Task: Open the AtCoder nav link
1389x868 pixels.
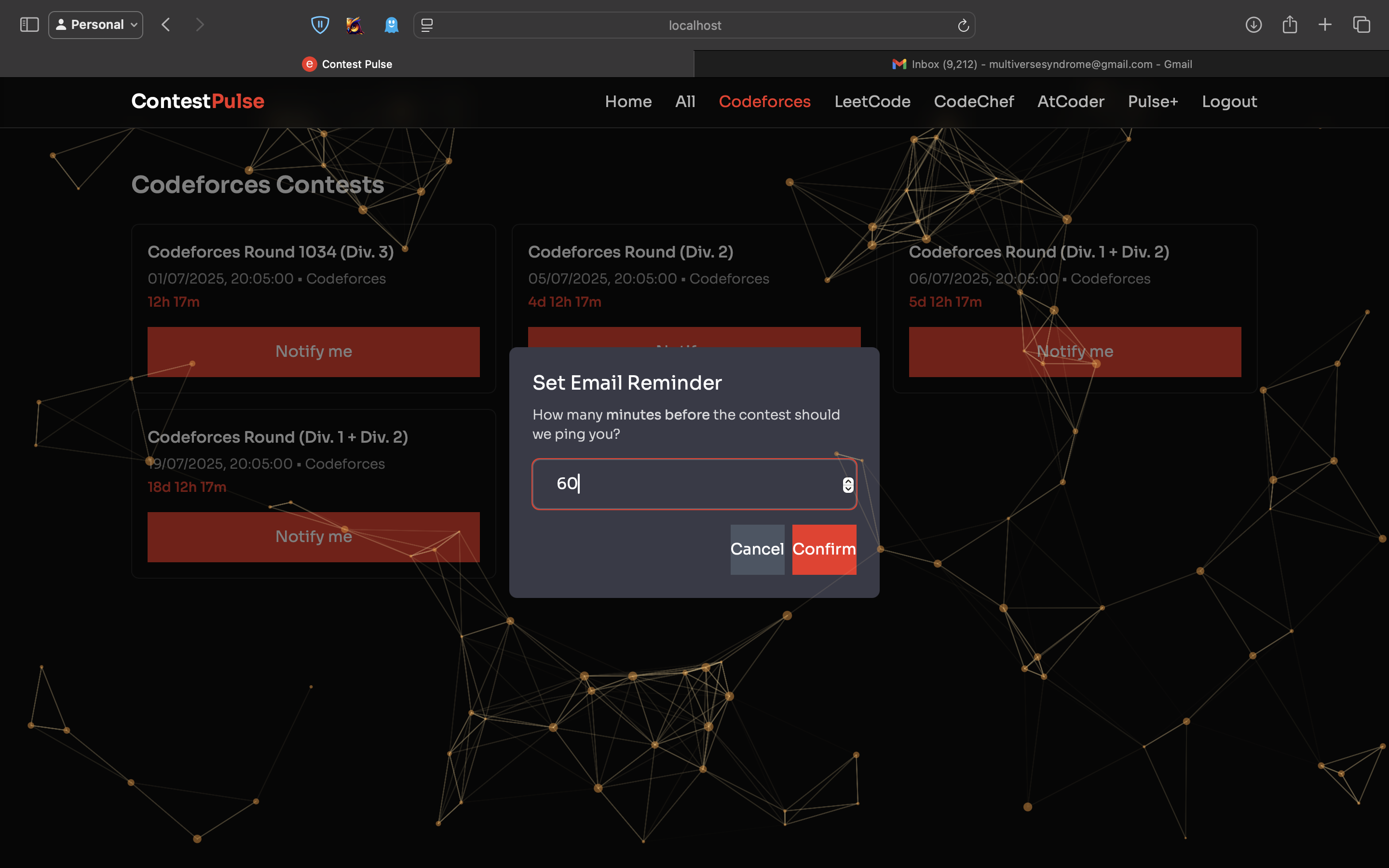Action: (x=1071, y=102)
